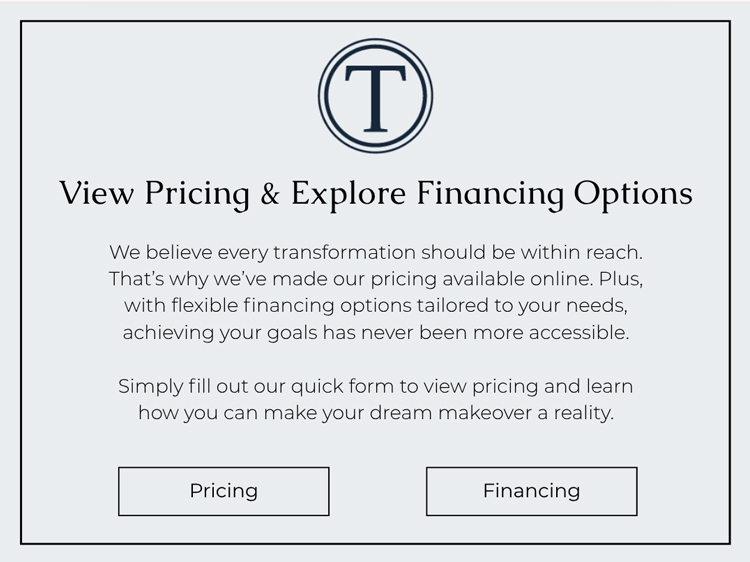Click the heading View Pricing & Explore Financing Options
750x562 pixels.
click(375, 194)
